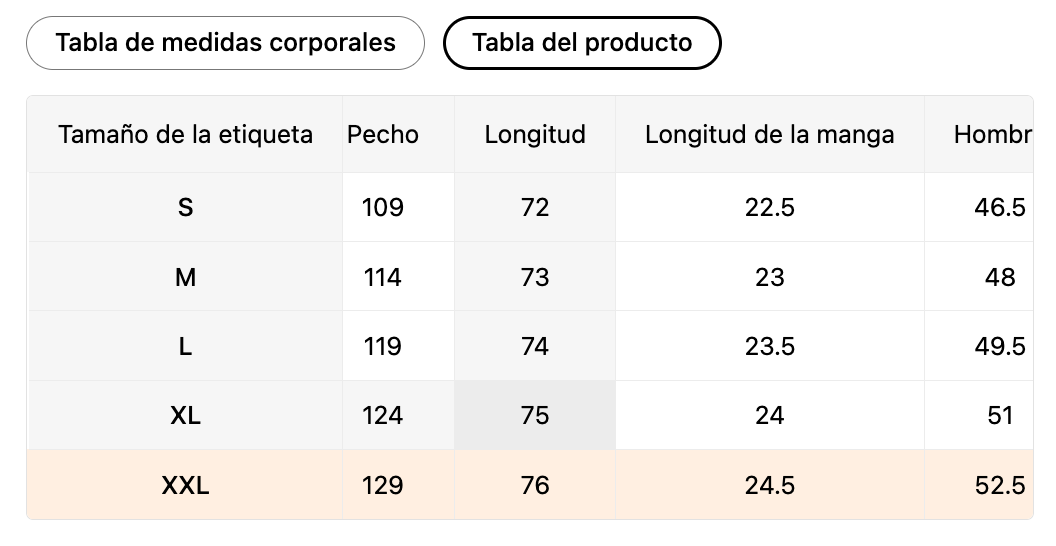The width and height of the screenshot is (1056, 546).
Task: Click the Longitud column header
Action: 535,134
